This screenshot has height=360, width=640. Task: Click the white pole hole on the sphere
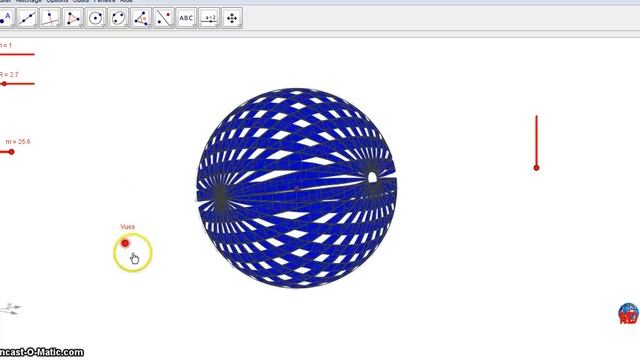pos(372,178)
